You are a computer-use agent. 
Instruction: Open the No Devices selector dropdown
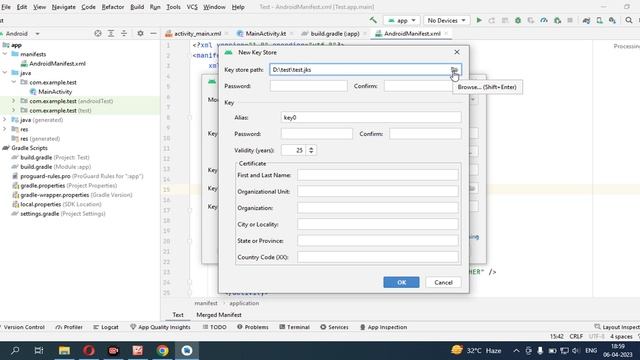446,20
